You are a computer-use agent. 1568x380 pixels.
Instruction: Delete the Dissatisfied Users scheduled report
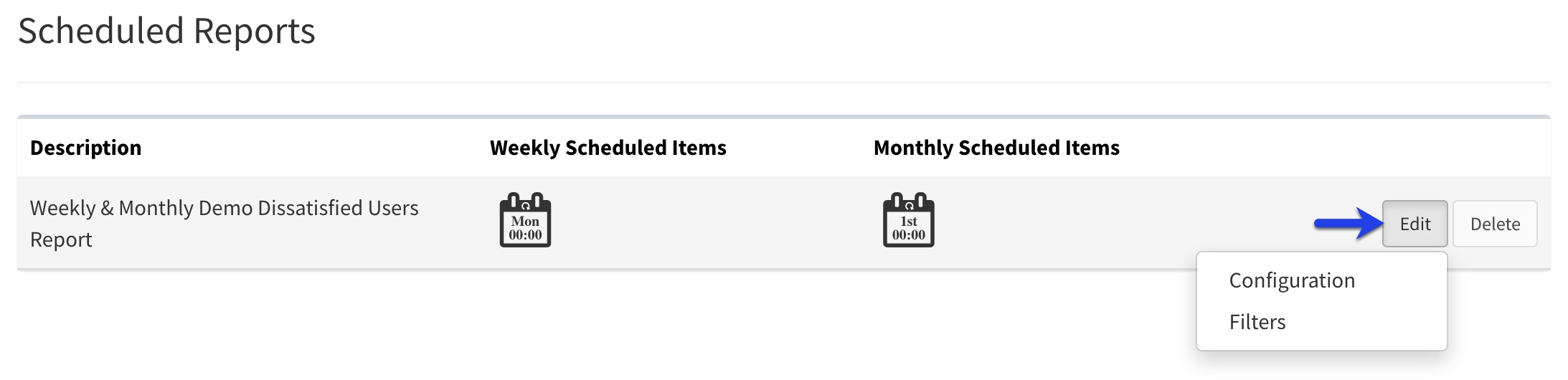point(1495,224)
